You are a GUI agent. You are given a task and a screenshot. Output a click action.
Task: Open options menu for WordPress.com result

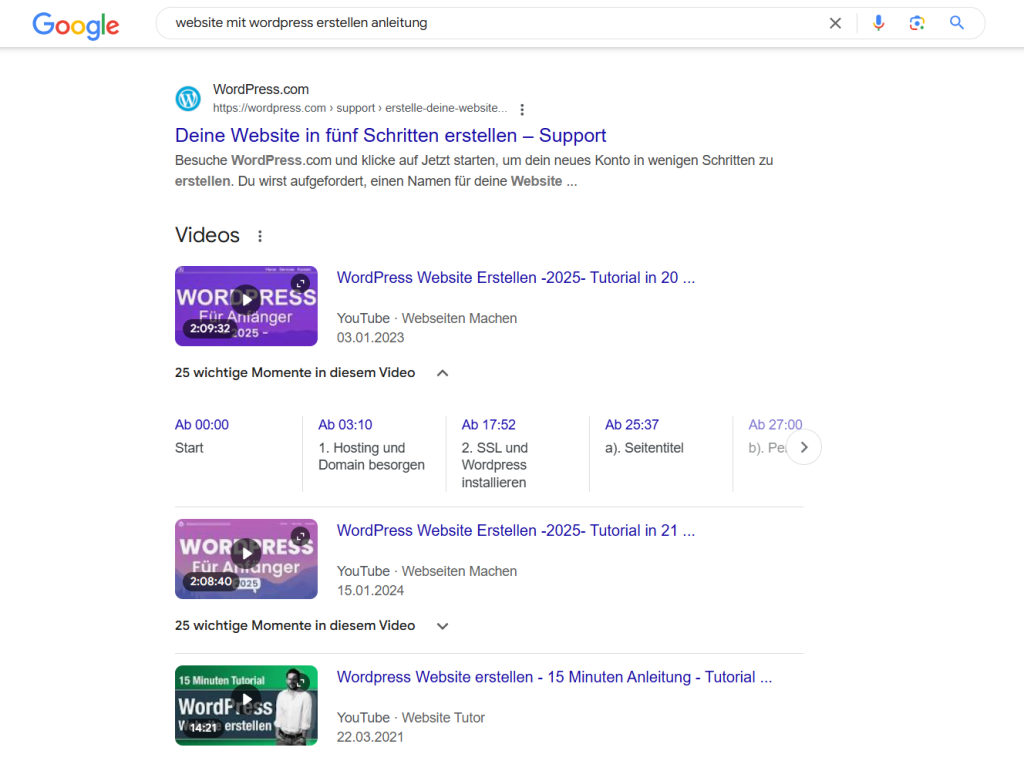[x=522, y=109]
